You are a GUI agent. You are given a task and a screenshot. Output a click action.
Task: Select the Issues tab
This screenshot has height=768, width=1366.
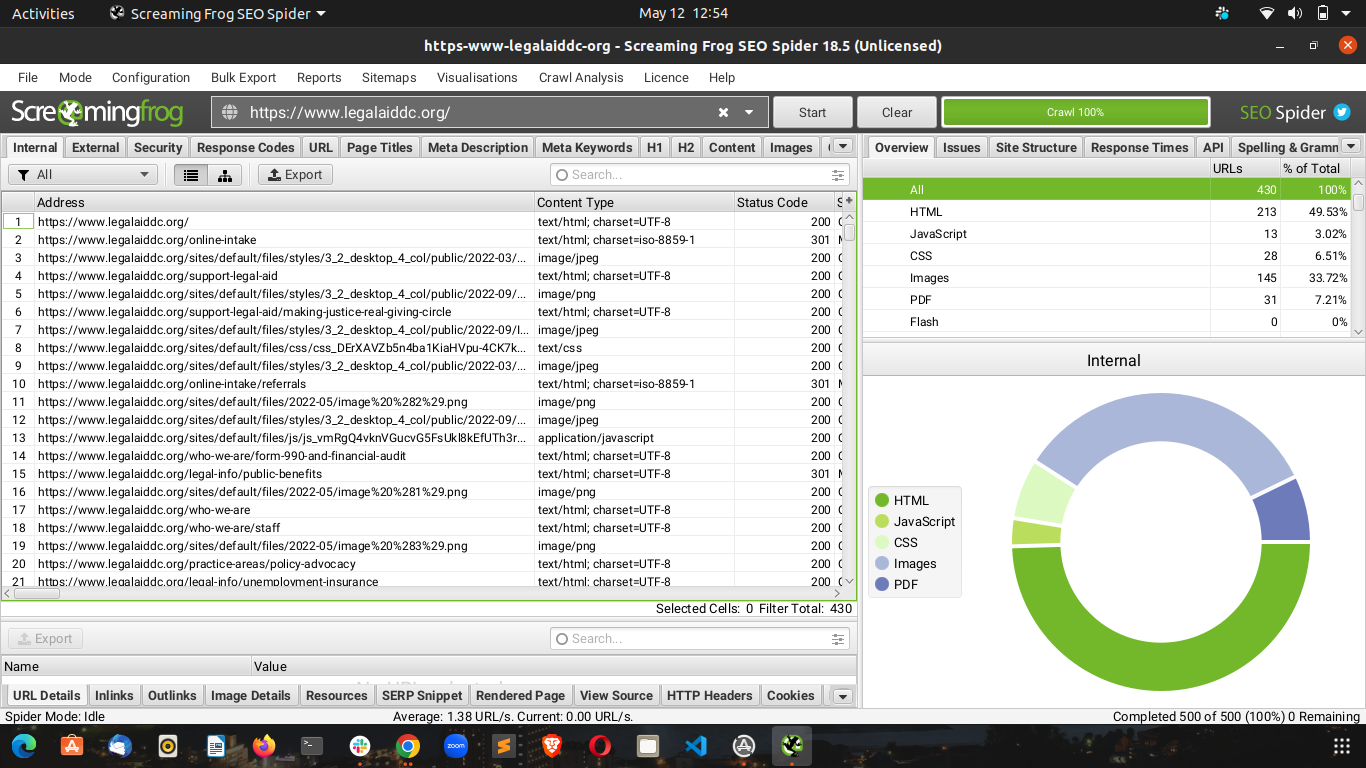[962, 147]
